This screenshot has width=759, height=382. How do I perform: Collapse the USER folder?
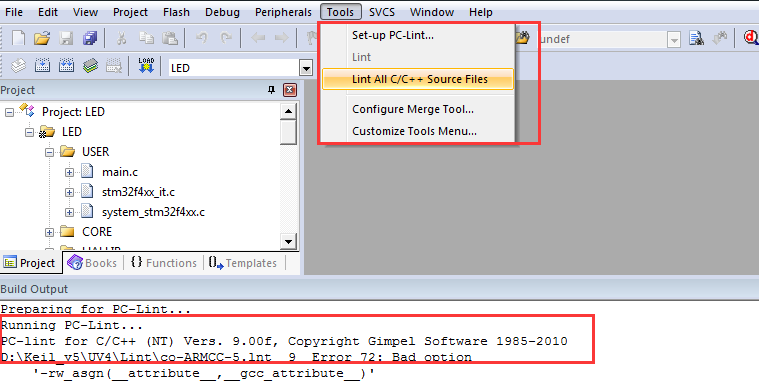(x=49, y=152)
